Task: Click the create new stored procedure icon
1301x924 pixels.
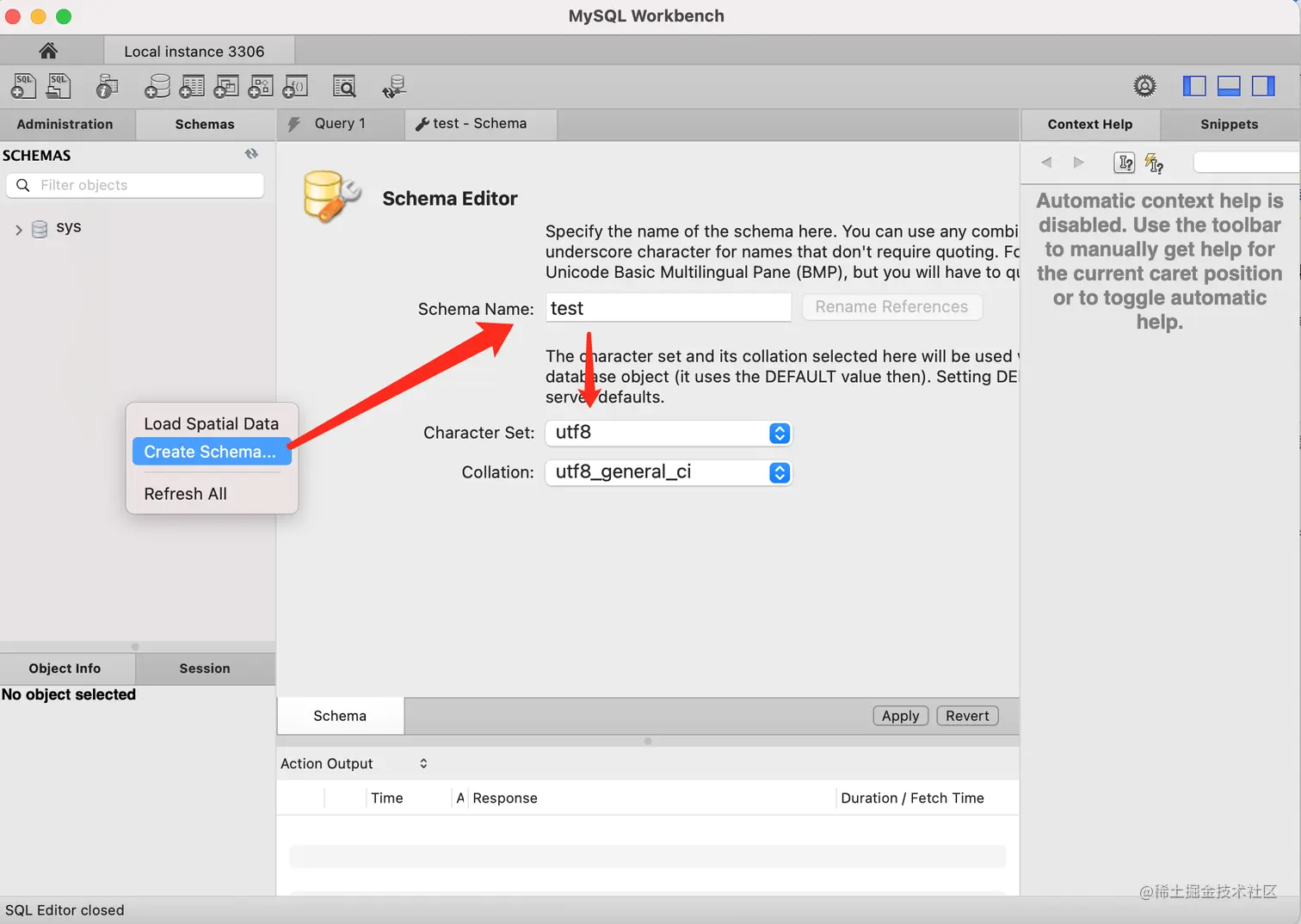Action: click(261, 86)
